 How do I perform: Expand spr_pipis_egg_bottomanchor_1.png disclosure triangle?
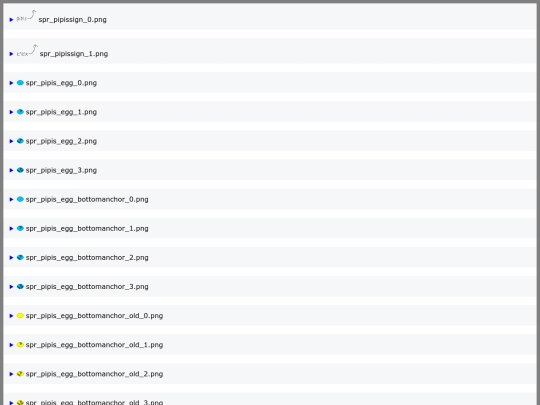(11, 228)
